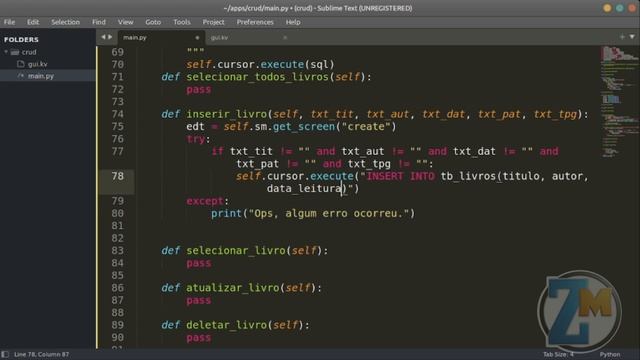Open the Goto menu

153,22
